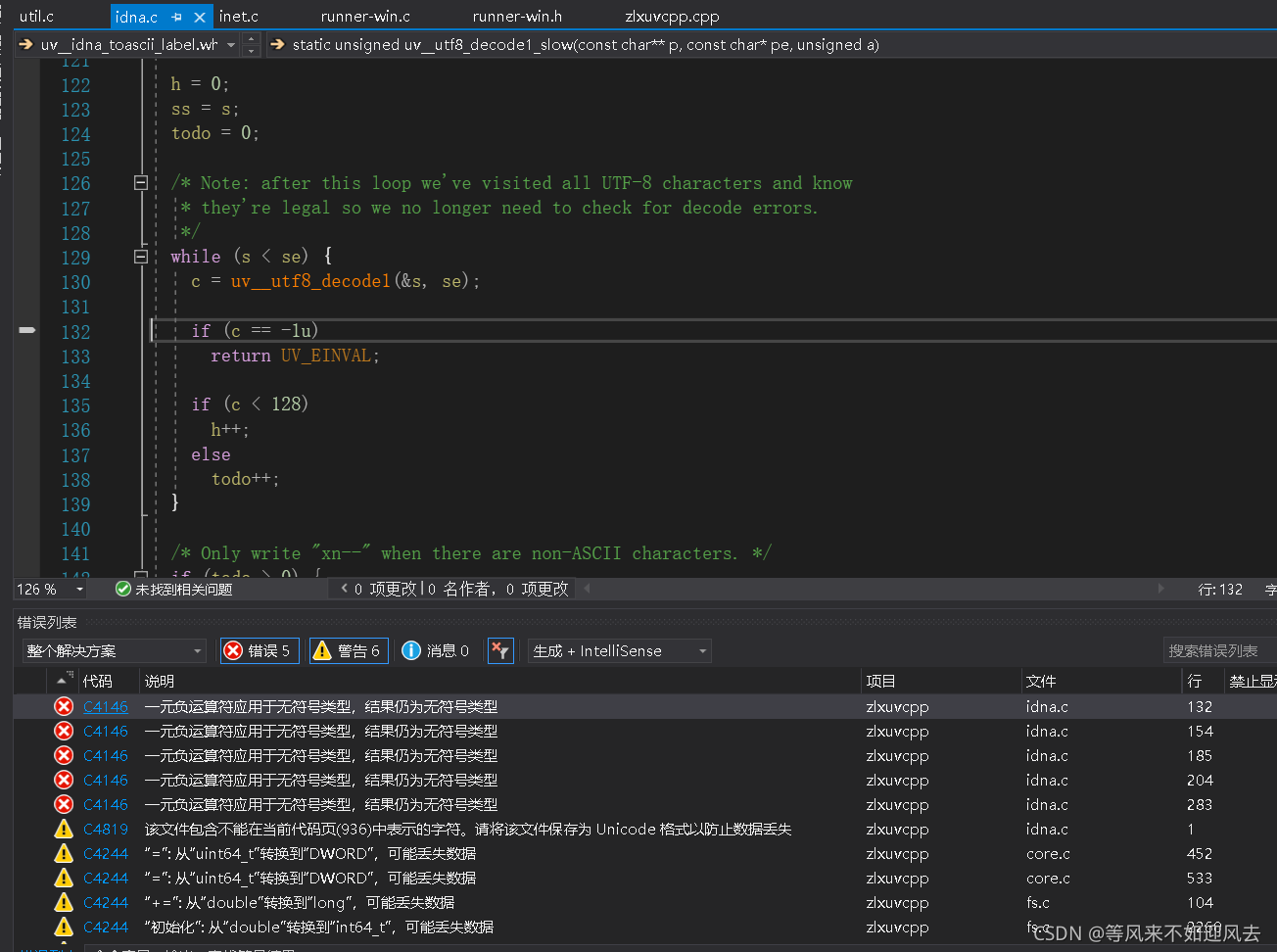Open the C4244 link for core.c line 533
The width and height of the screenshot is (1277, 952).
point(106,878)
